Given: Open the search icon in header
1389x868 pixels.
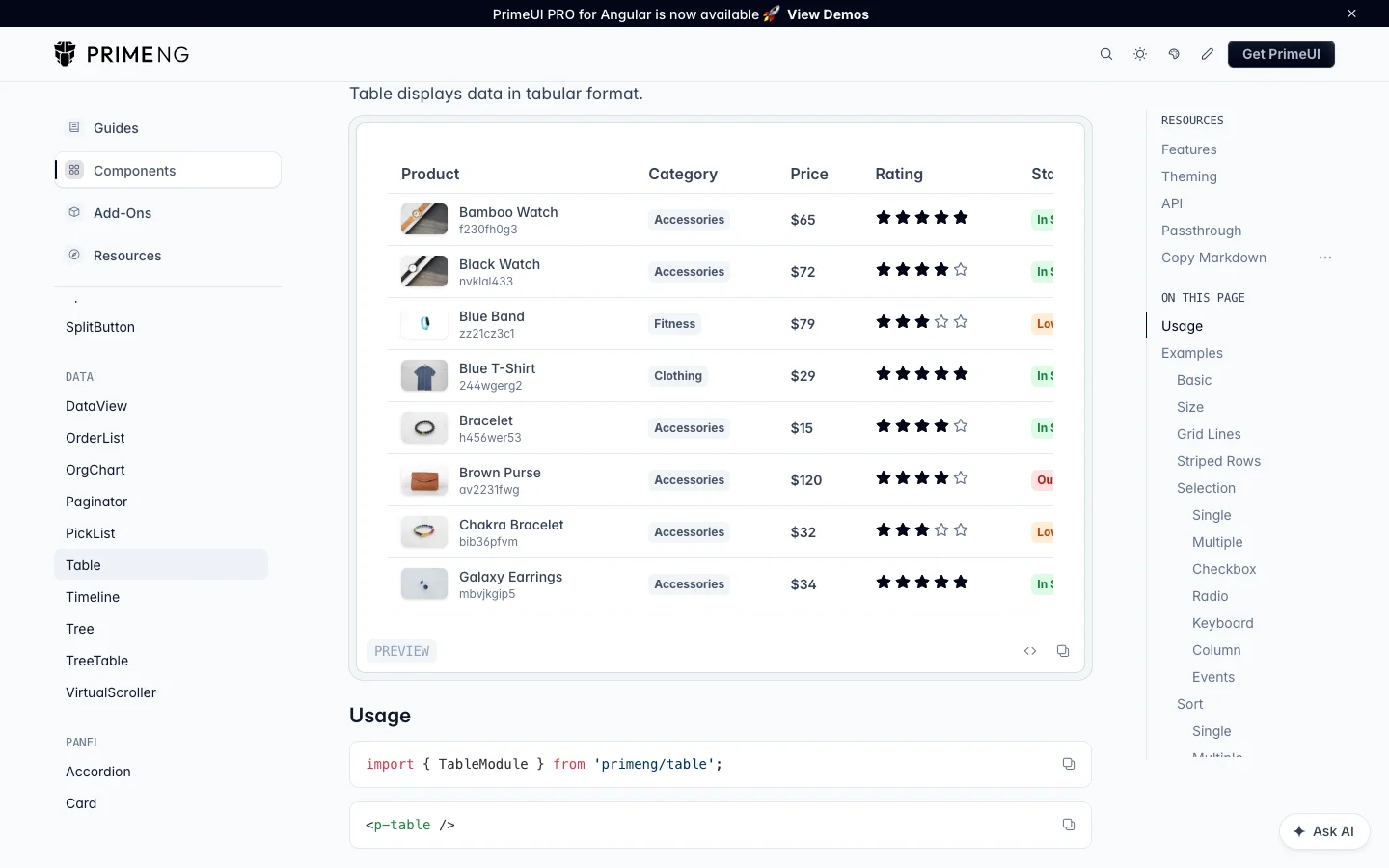Looking at the screenshot, I should [1106, 54].
